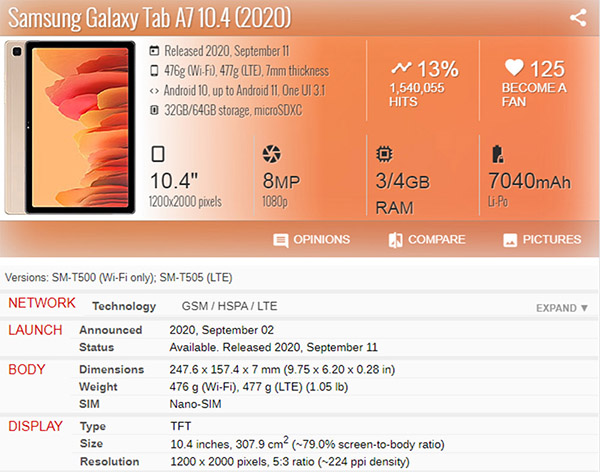
Task: Click the Galaxy Tab A7 product image
Action: pos(69,128)
